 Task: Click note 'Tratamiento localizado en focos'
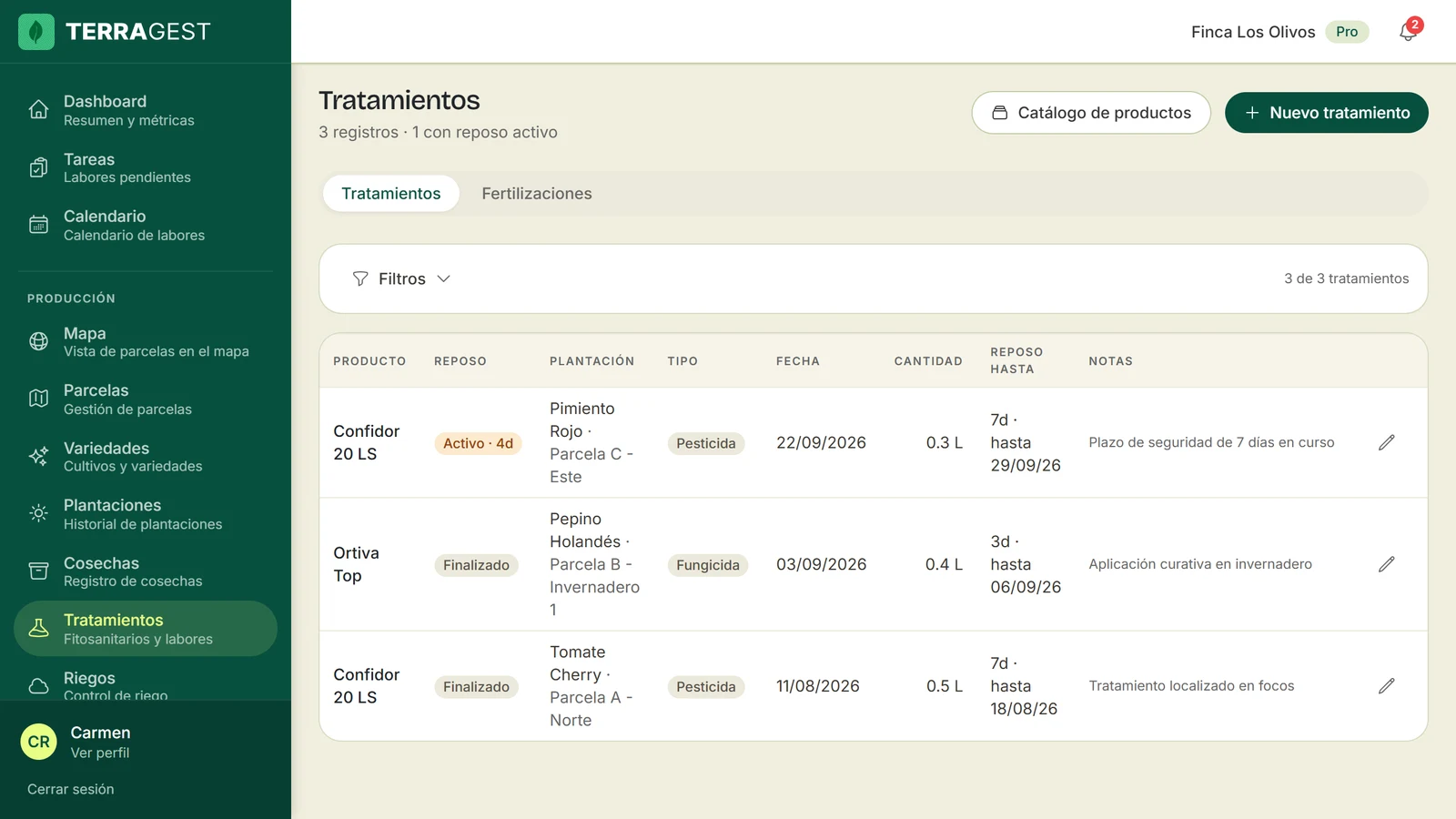[x=1191, y=686]
